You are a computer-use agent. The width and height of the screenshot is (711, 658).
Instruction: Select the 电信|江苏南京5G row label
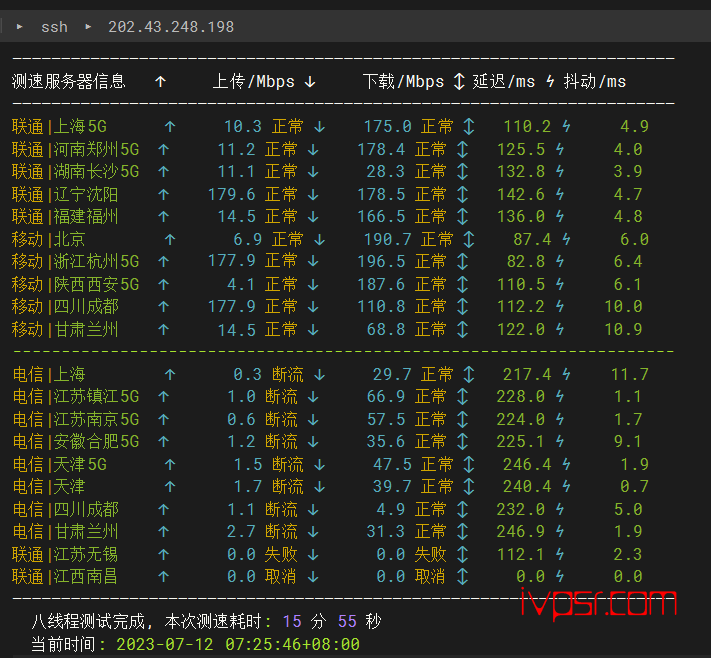point(76,419)
